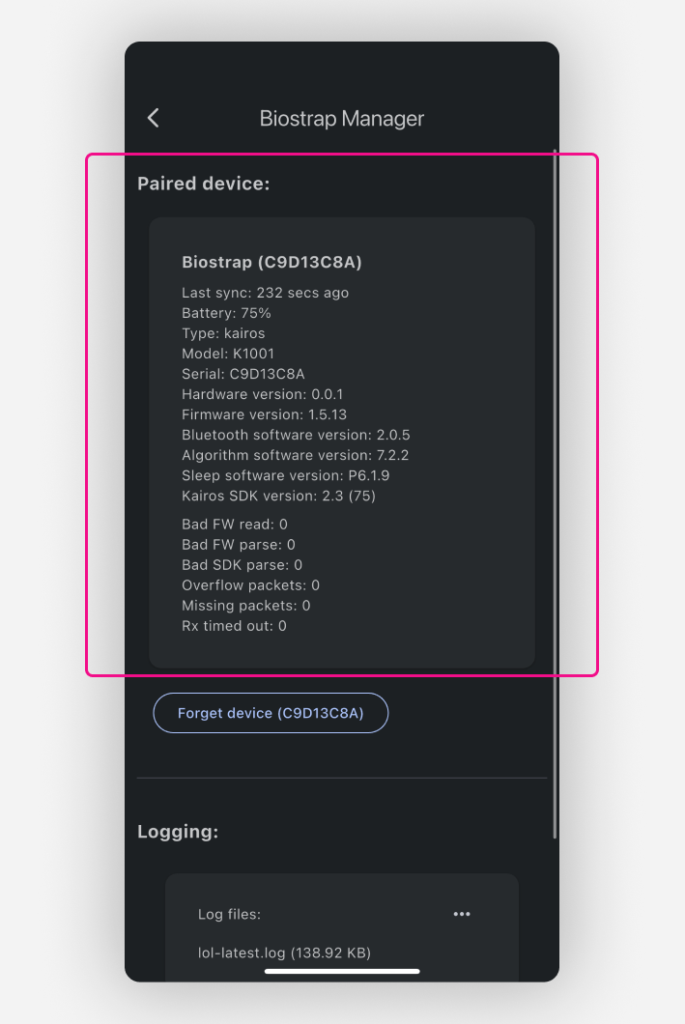Tap the back arrow icon
The height and width of the screenshot is (1024, 685).
[153, 118]
